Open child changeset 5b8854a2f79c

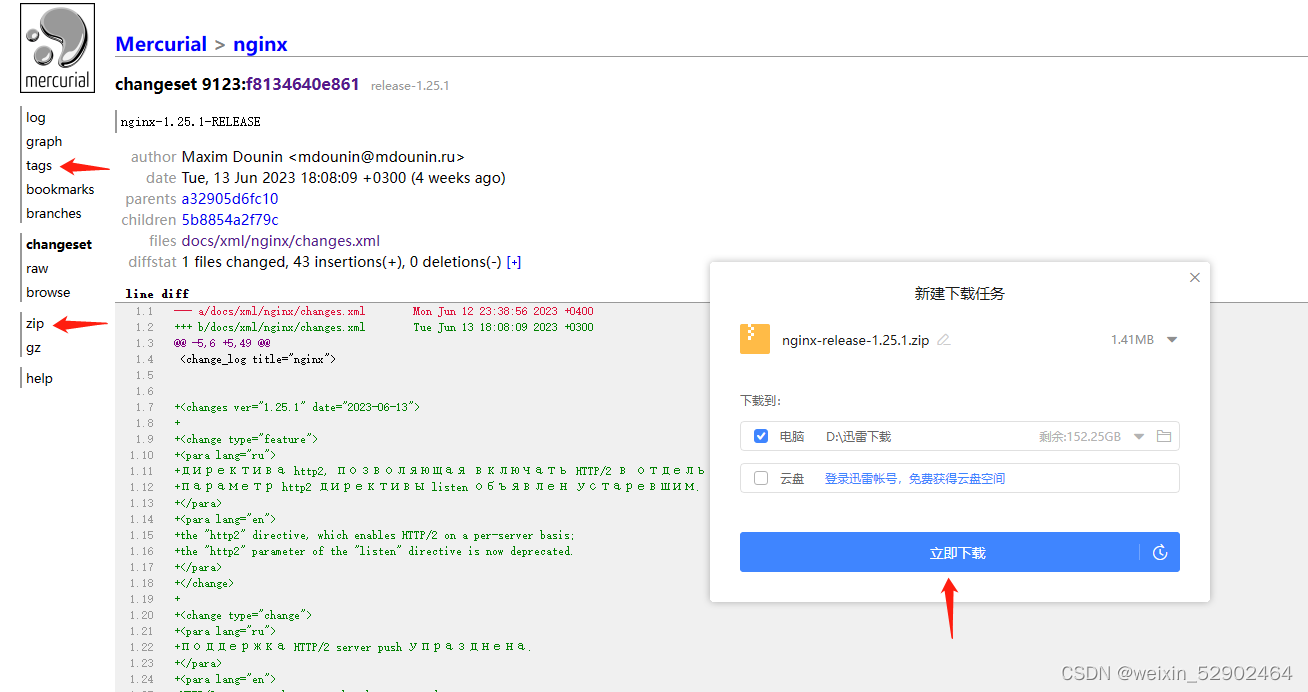point(230,220)
